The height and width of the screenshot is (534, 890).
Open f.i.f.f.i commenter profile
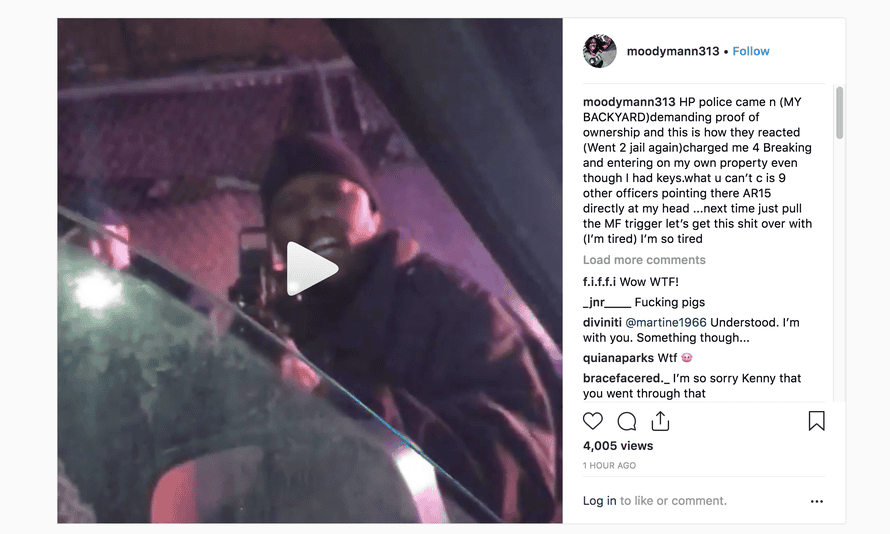(599, 281)
